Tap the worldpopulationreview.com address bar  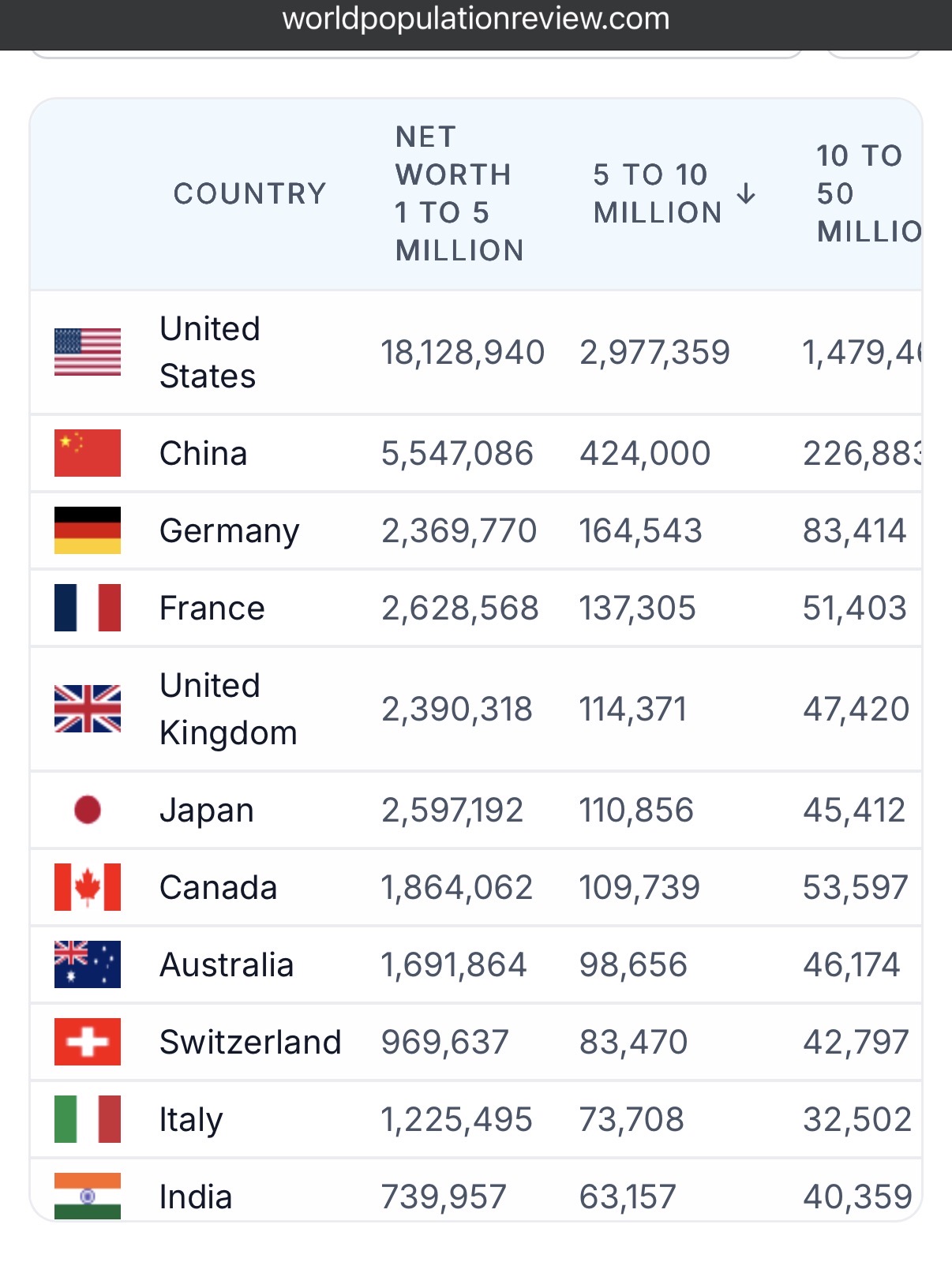476,18
